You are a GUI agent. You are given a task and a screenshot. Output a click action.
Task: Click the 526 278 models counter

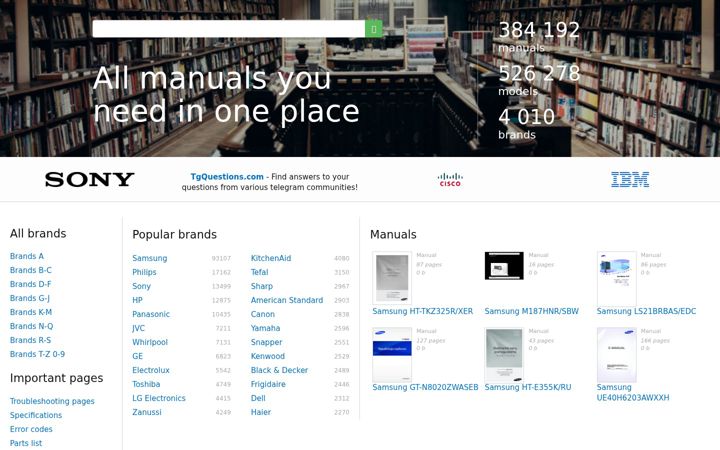(x=539, y=80)
